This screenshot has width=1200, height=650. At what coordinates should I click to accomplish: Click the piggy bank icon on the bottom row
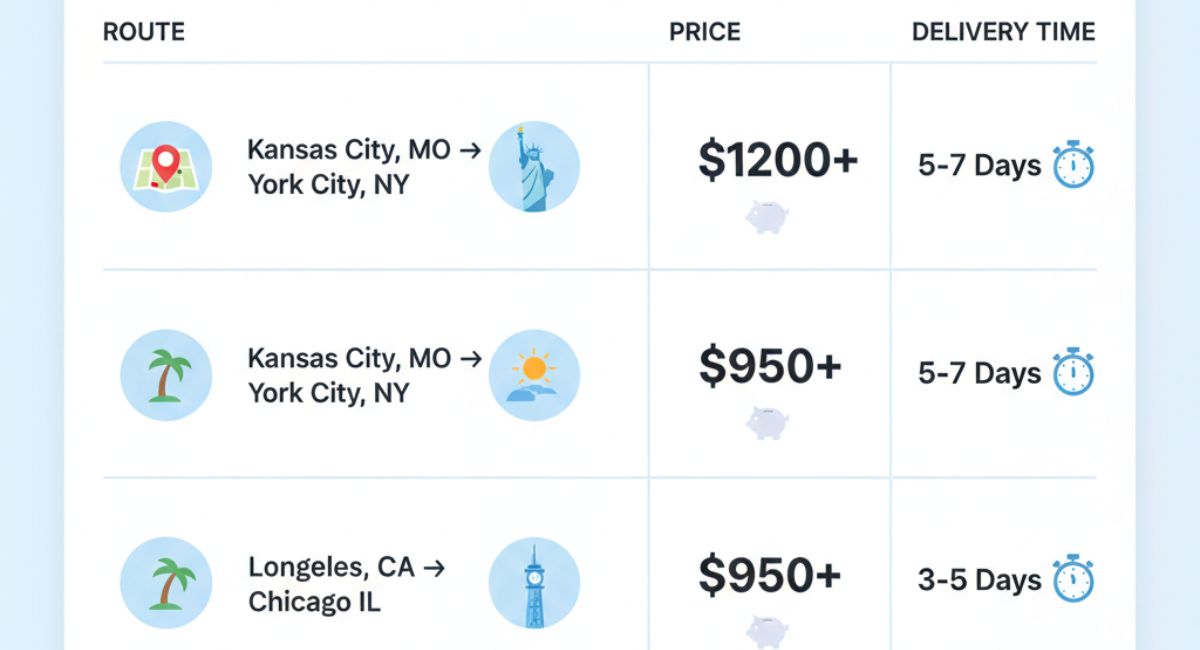768,630
